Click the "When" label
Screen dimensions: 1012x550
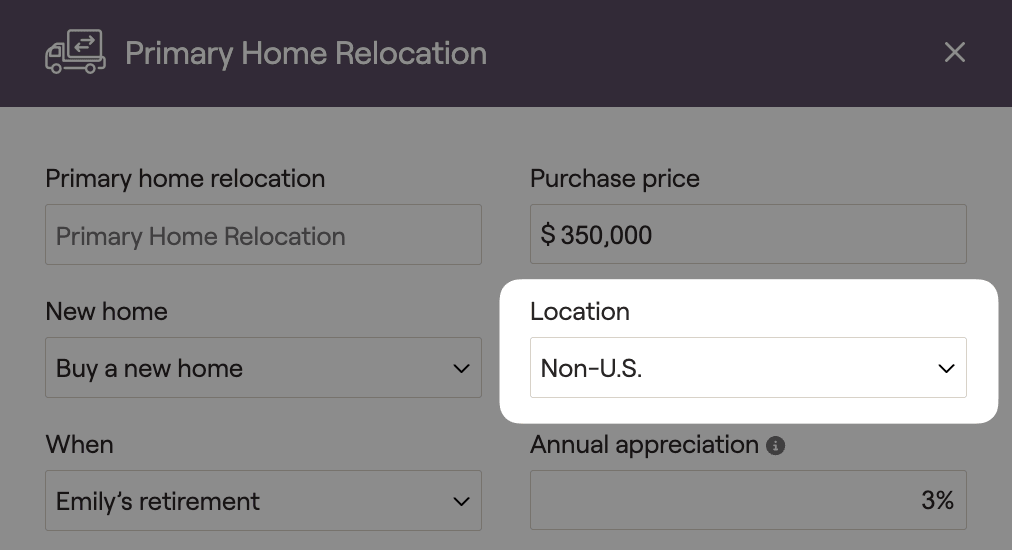point(79,445)
